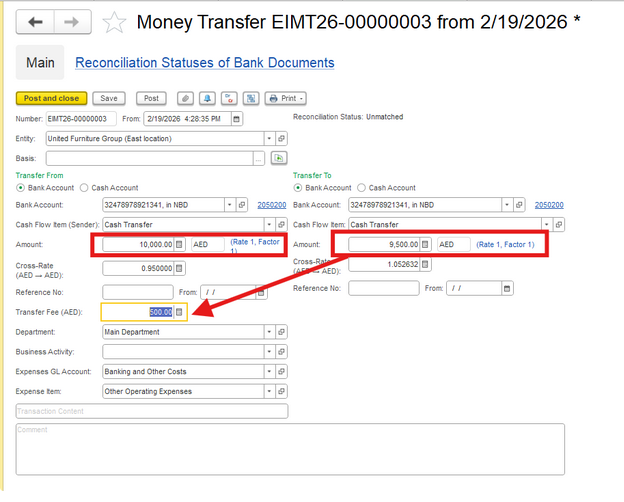Viewport: 624px width, 502px height.
Task: Open the Department dropdown
Action: tap(268, 332)
